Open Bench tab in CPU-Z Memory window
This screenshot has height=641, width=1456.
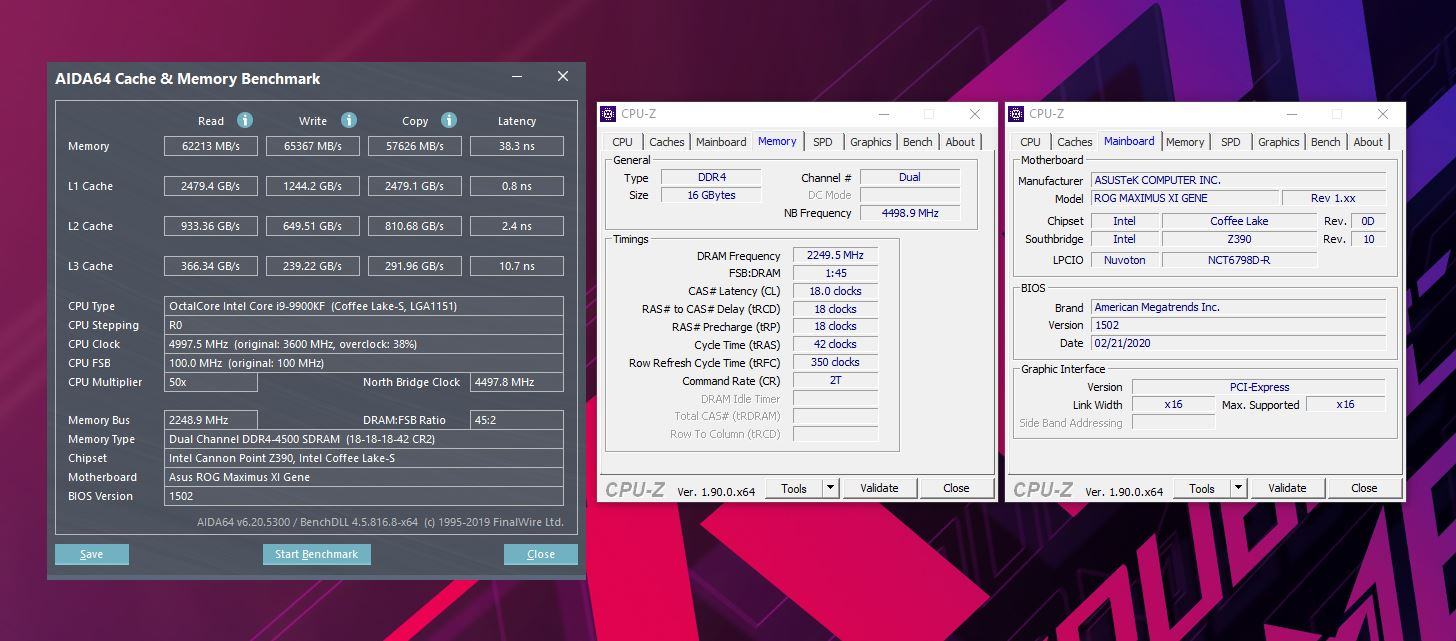coord(918,142)
